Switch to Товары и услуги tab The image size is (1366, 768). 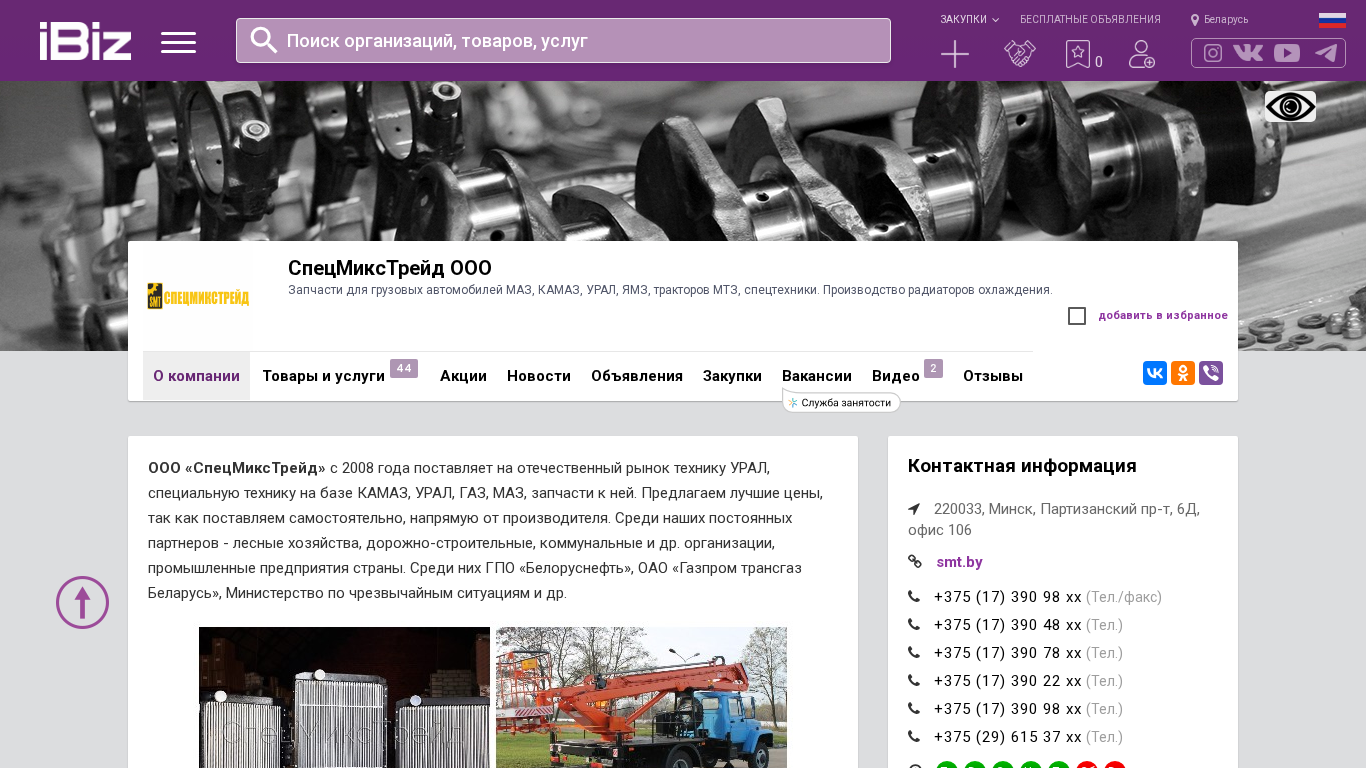tap(323, 376)
